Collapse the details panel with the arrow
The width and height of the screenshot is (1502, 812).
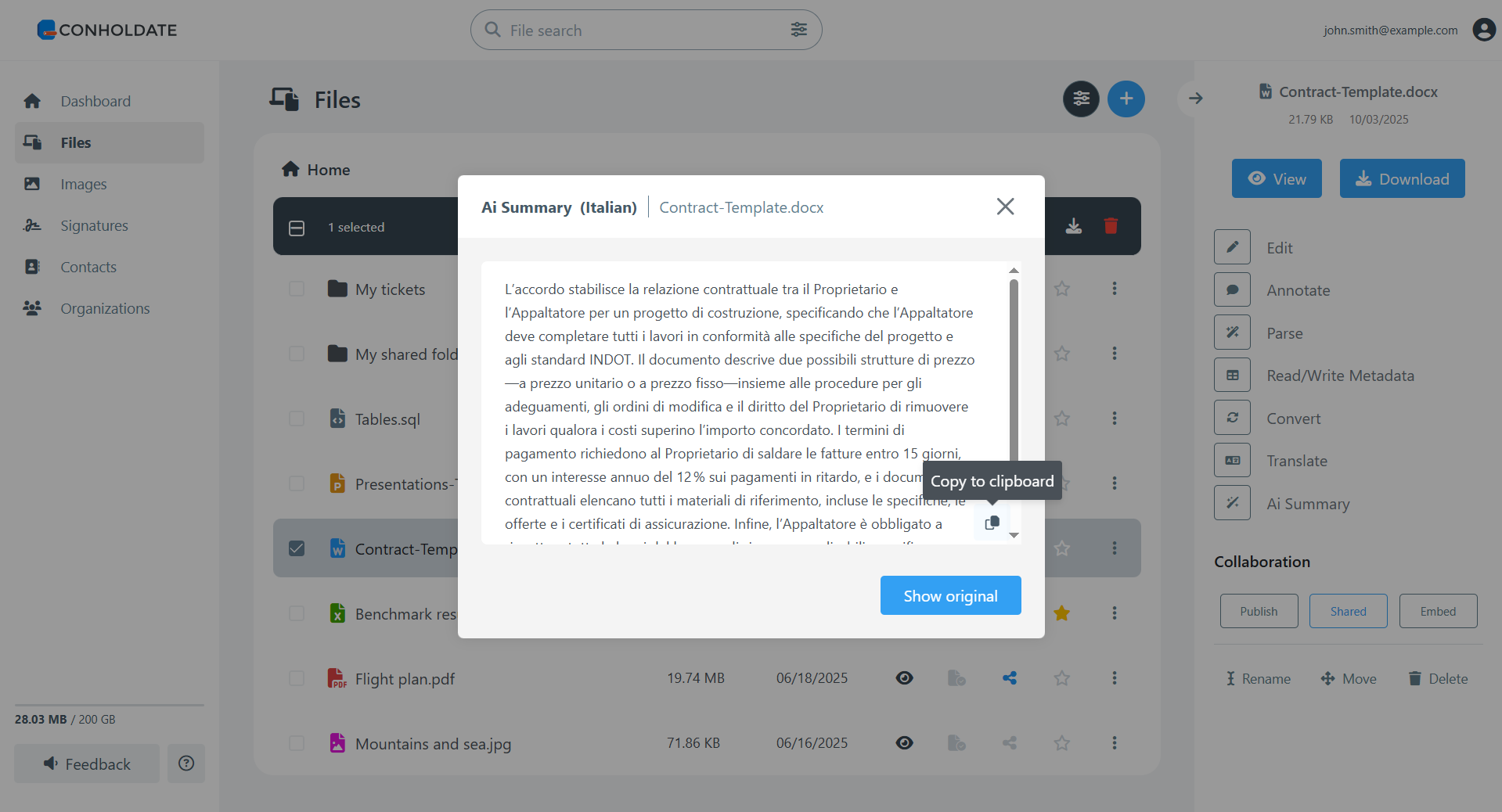tap(1195, 99)
